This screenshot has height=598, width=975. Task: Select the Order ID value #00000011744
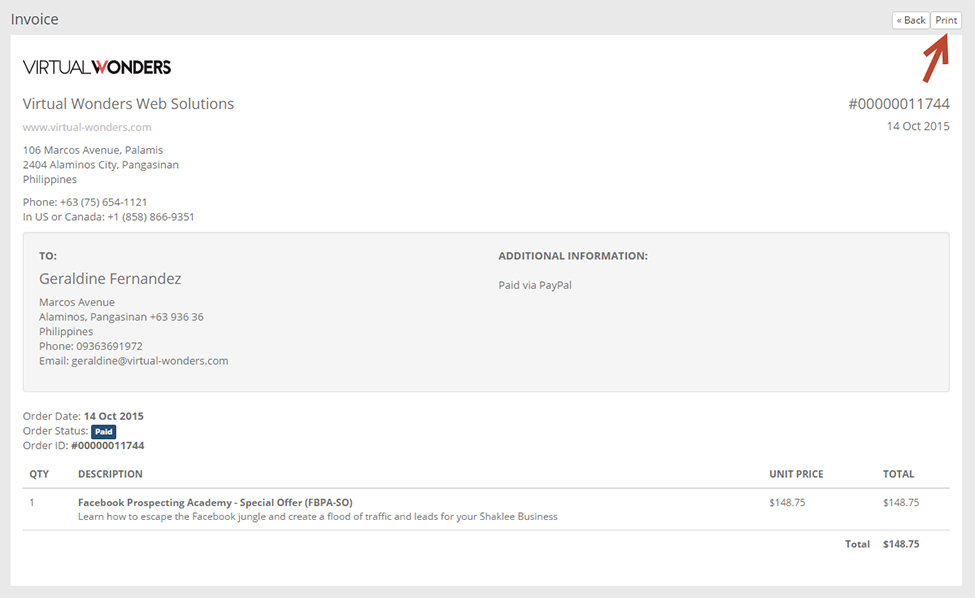[108, 446]
